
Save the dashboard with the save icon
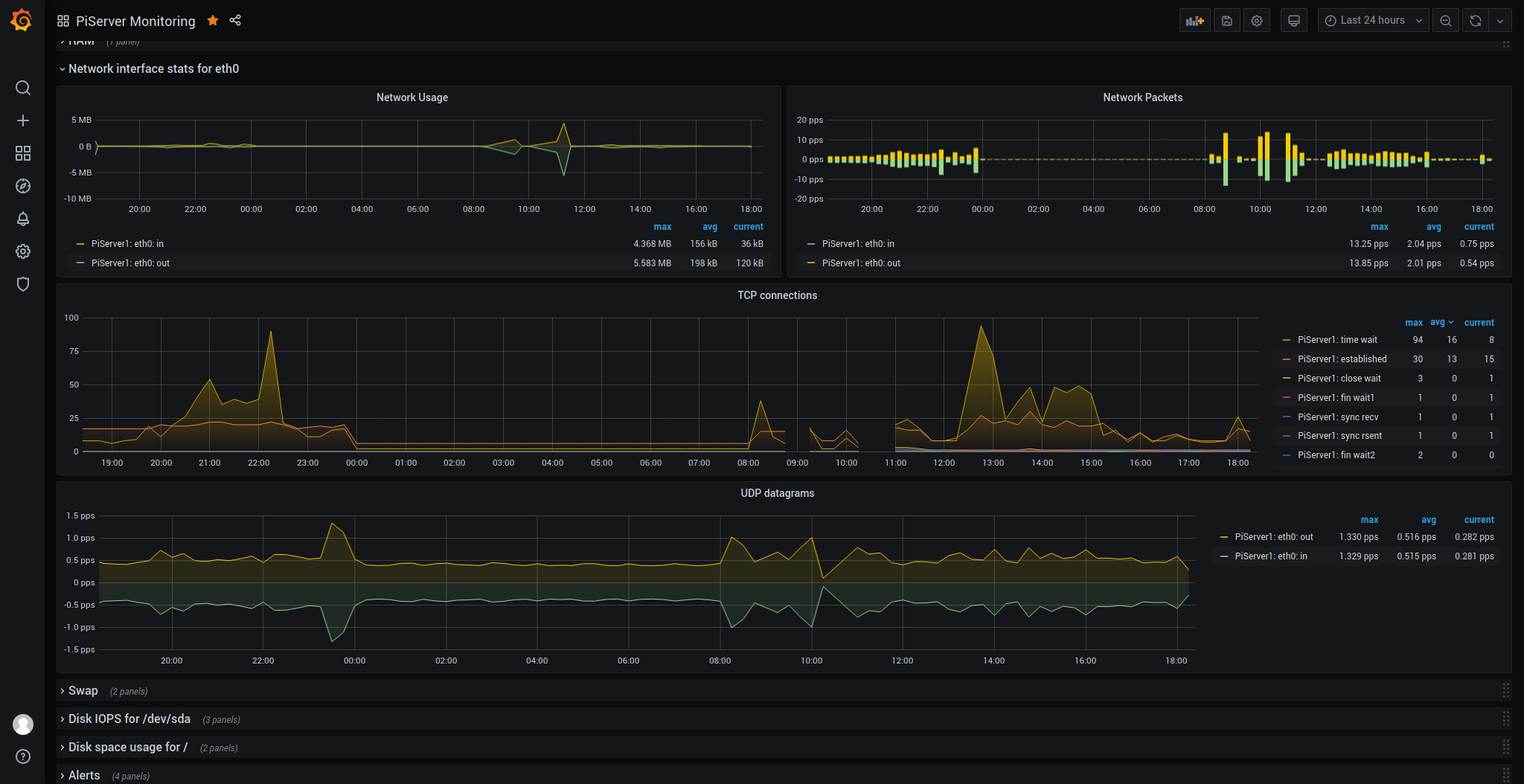coord(1227,21)
